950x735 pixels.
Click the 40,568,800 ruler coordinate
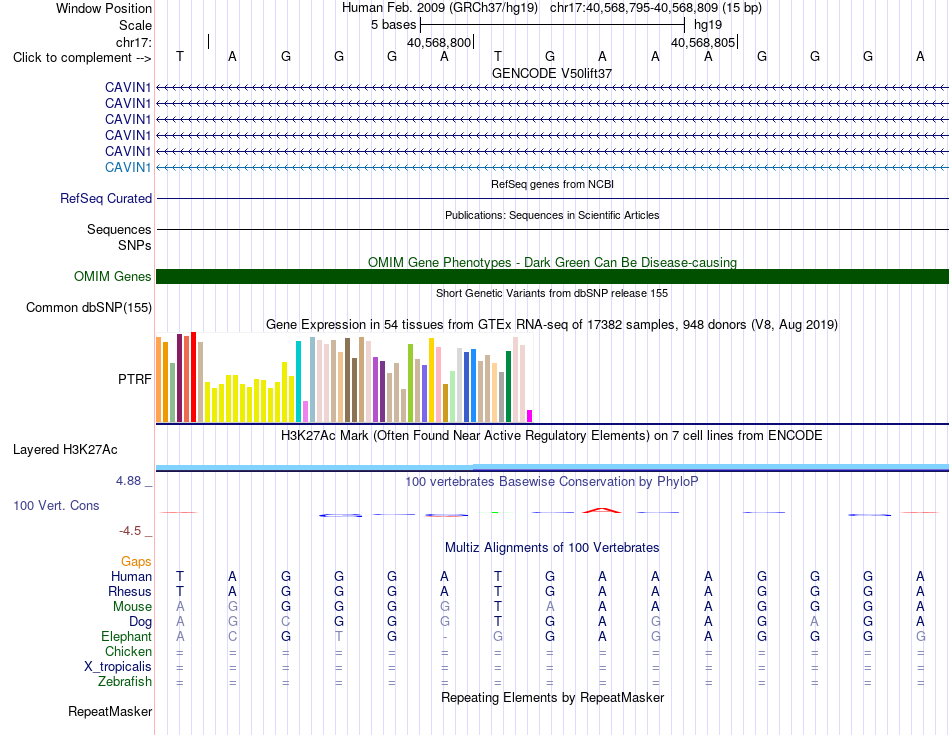coord(439,42)
